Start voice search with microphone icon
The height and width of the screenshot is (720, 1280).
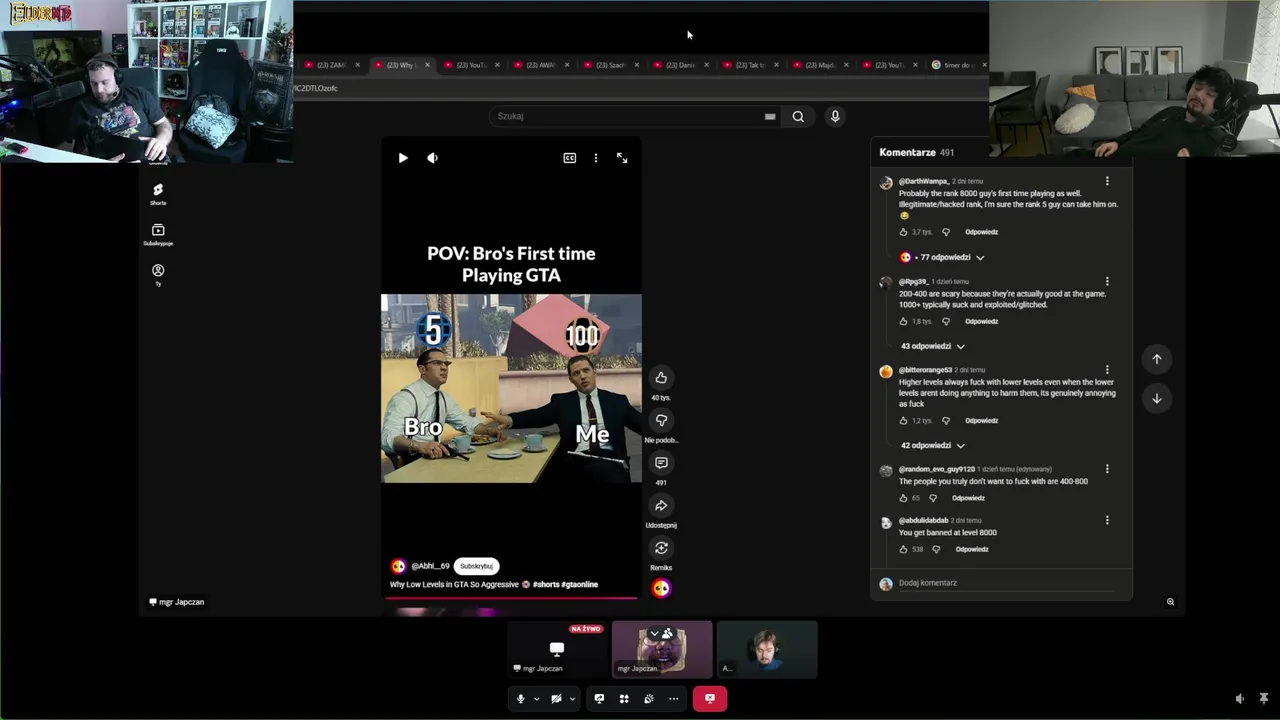(835, 116)
